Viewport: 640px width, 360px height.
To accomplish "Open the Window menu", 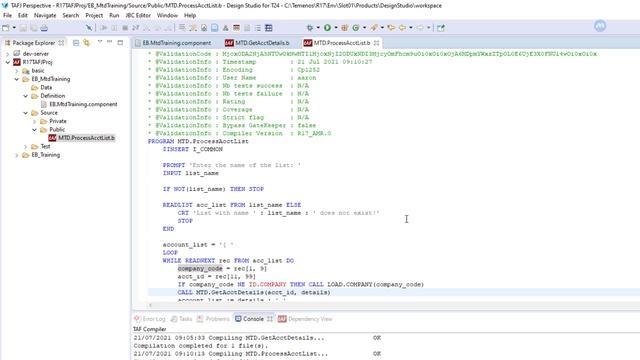I will pos(167,15).
